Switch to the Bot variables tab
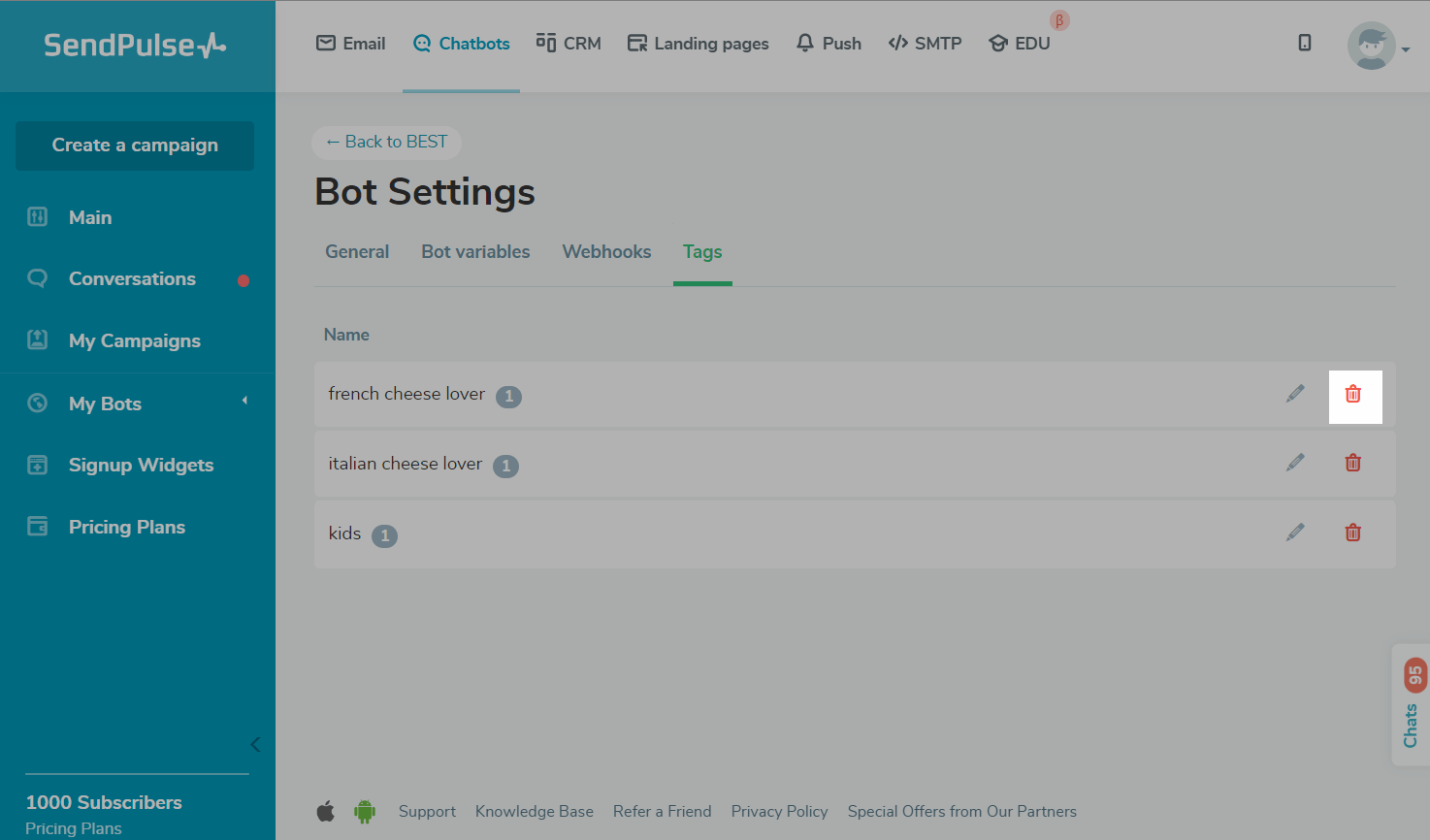The image size is (1430, 840). click(x=475, y=252)
